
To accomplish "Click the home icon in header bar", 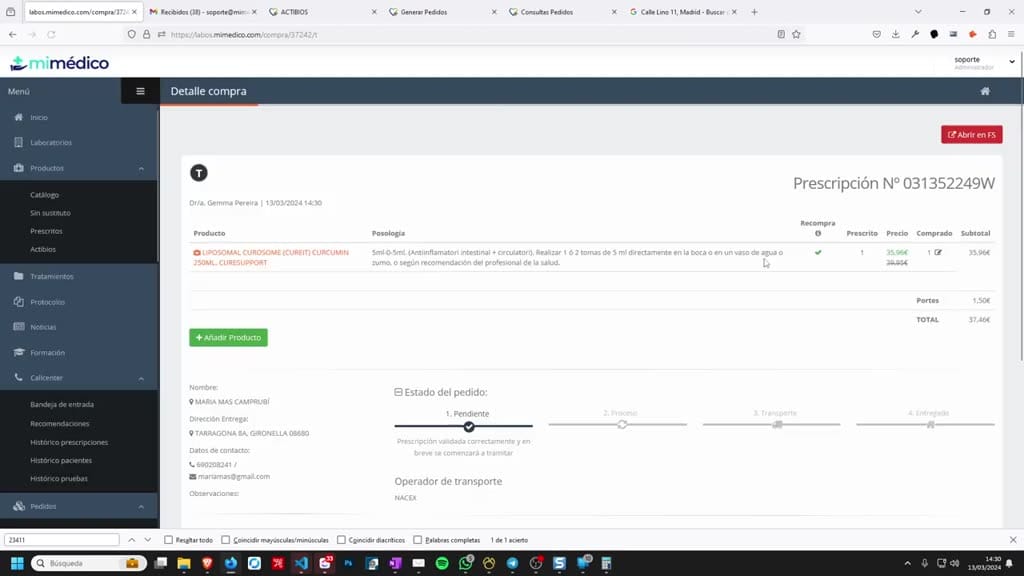I will pos(985,91).
